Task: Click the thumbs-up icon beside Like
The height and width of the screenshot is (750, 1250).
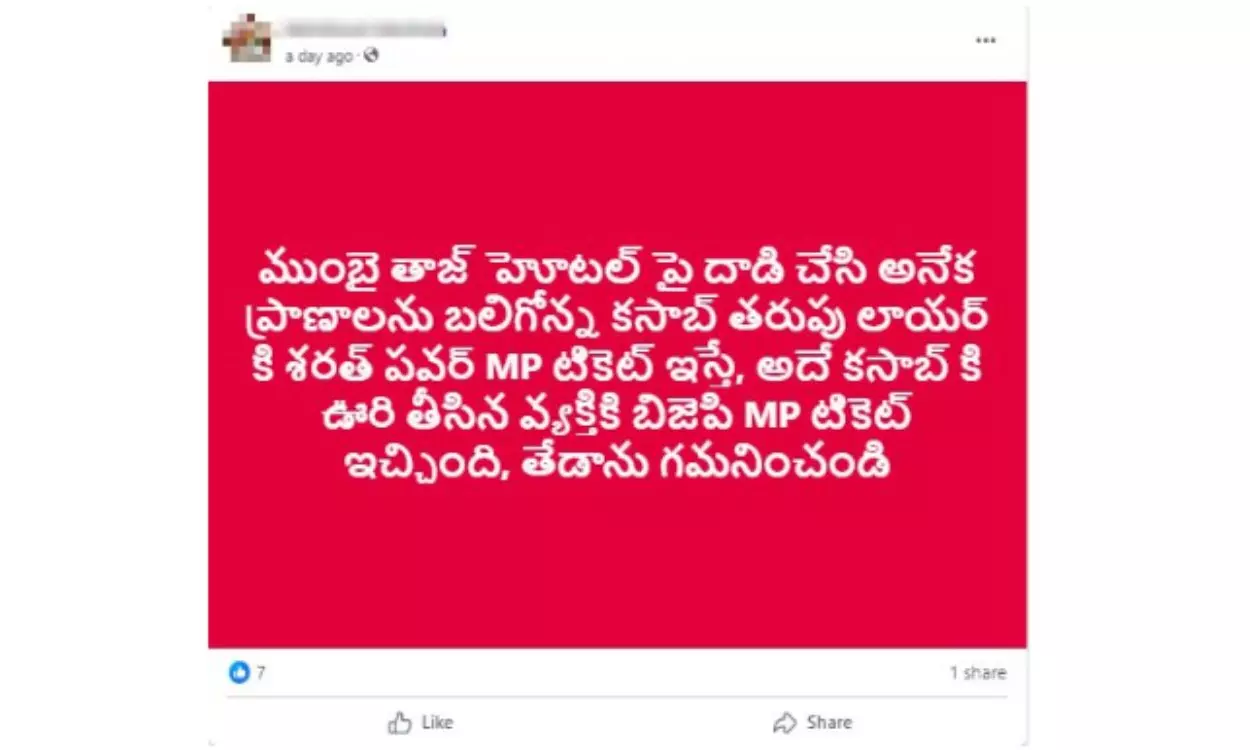Action: 400,722
